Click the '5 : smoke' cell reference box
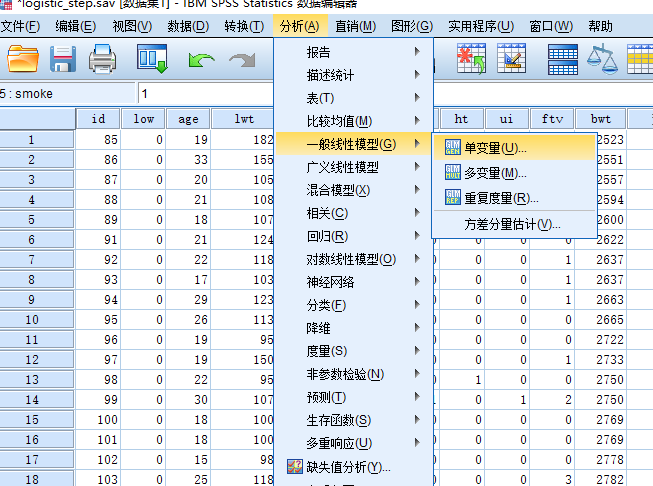 click(67, 93)
